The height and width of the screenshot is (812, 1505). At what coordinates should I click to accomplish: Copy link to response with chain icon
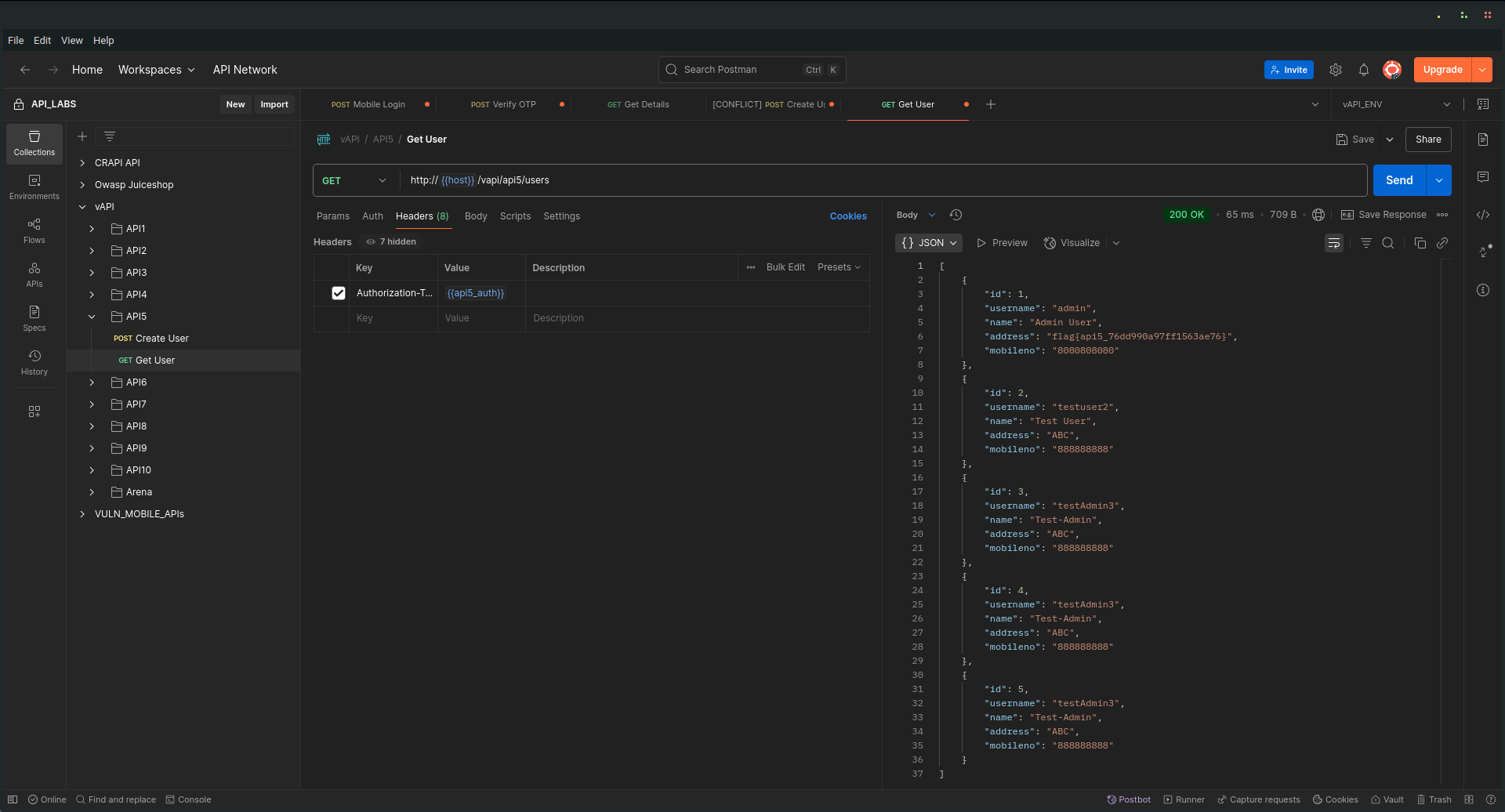click(1442, 243)
